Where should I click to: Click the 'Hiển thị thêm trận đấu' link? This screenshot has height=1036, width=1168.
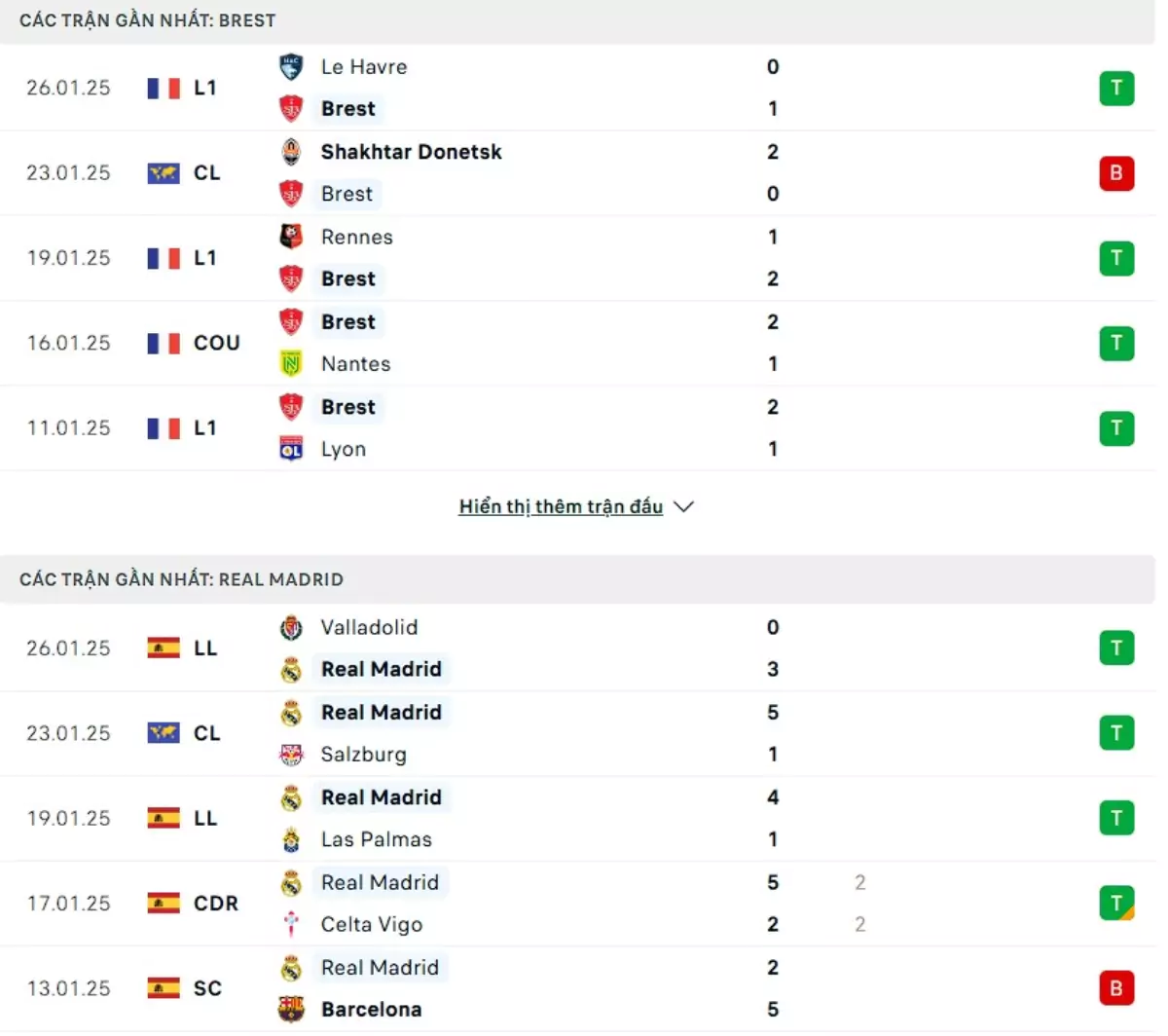pos(561,507)
